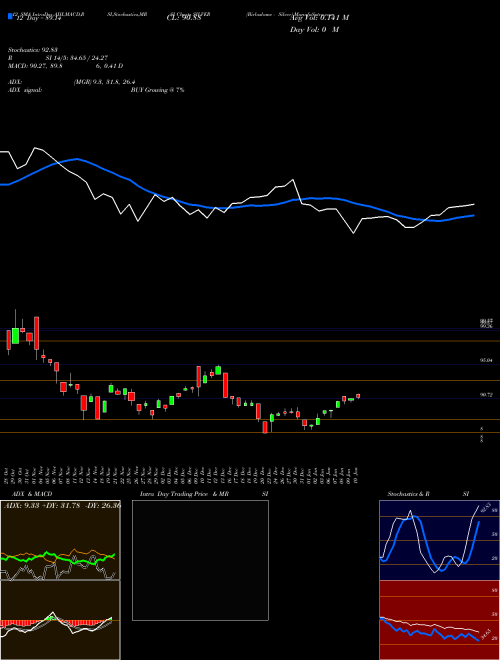Open the ADX indicator chart thumbnail
Screen dimensions: 500x660
pos(60,540)
